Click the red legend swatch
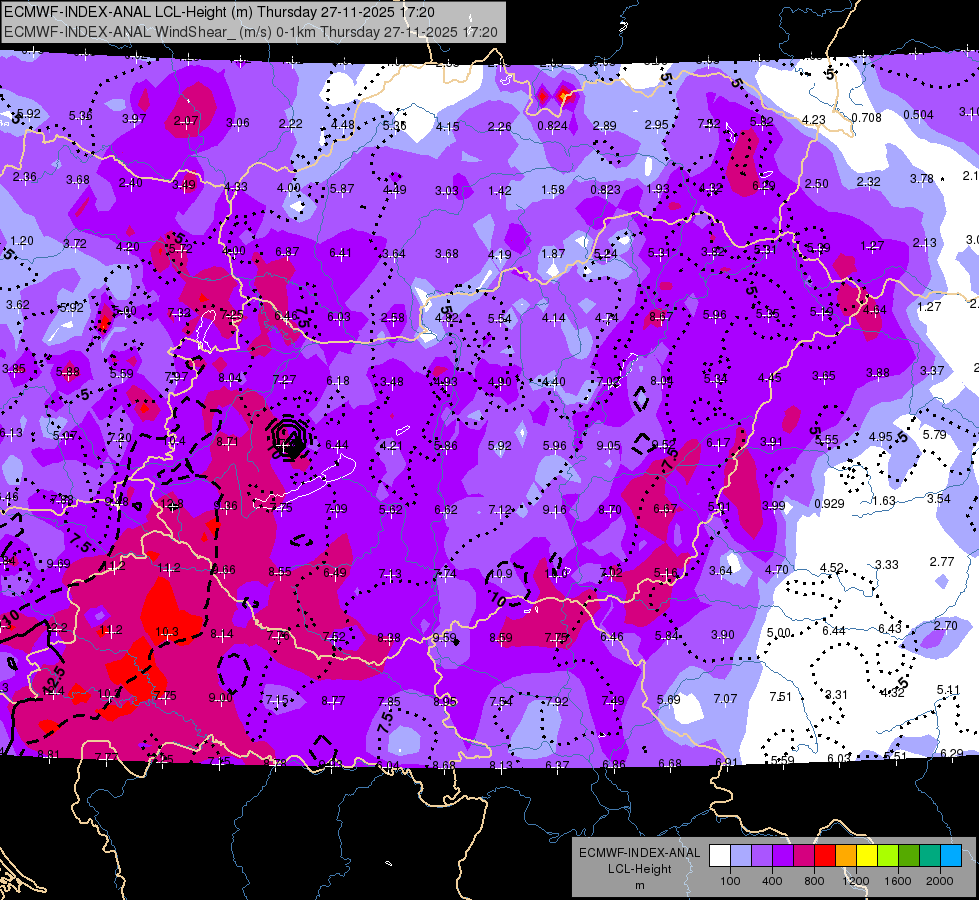Image resolution: width=979 pixels, height=900 pixels. click(825, 856)
